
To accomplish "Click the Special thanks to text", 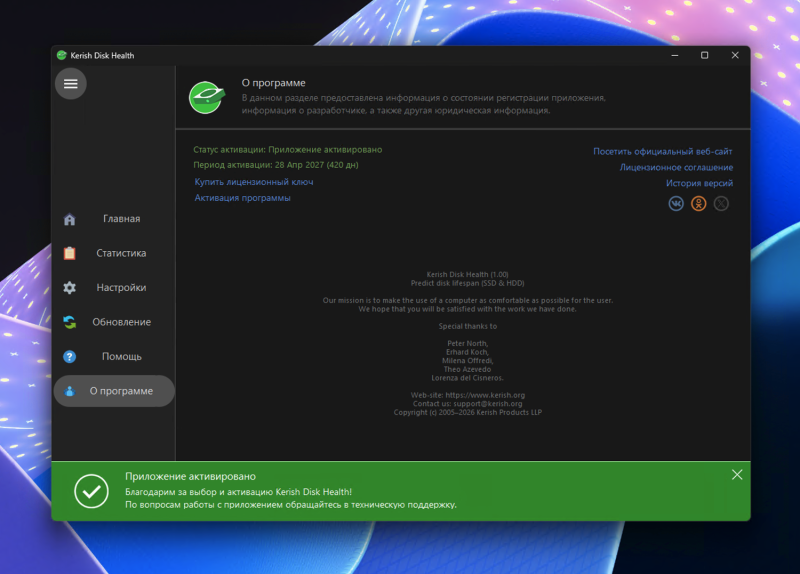I will (467, 326).
